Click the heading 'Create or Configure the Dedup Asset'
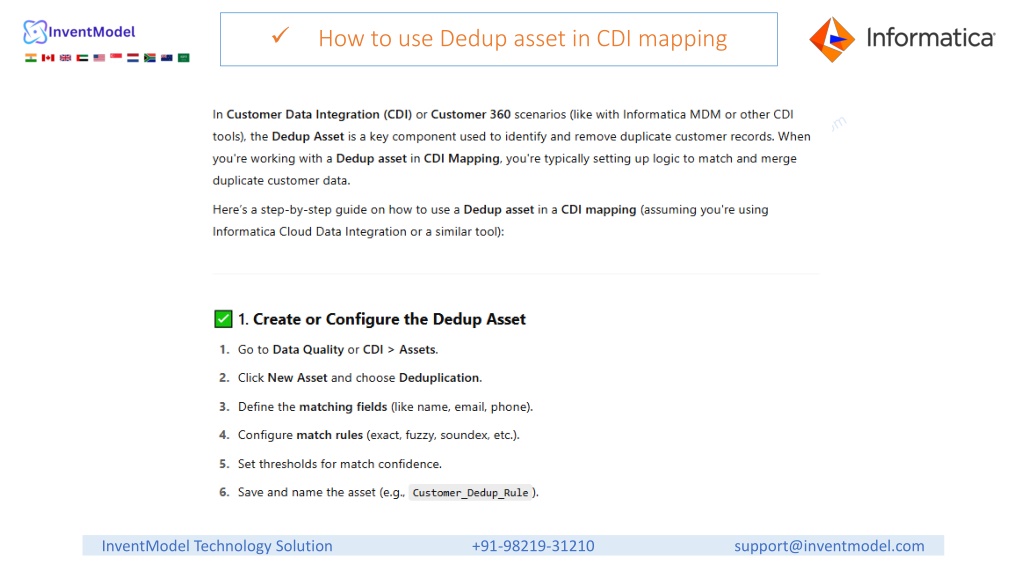This screenshot has height=576, width=1024. [x=389, y=319]
